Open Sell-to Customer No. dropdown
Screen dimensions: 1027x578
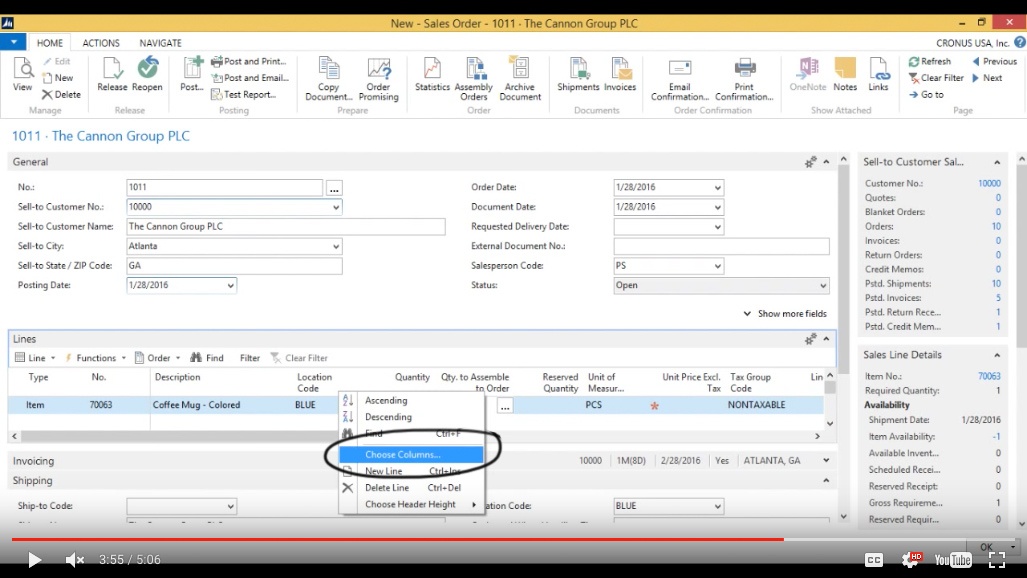[x=335, y=207]
